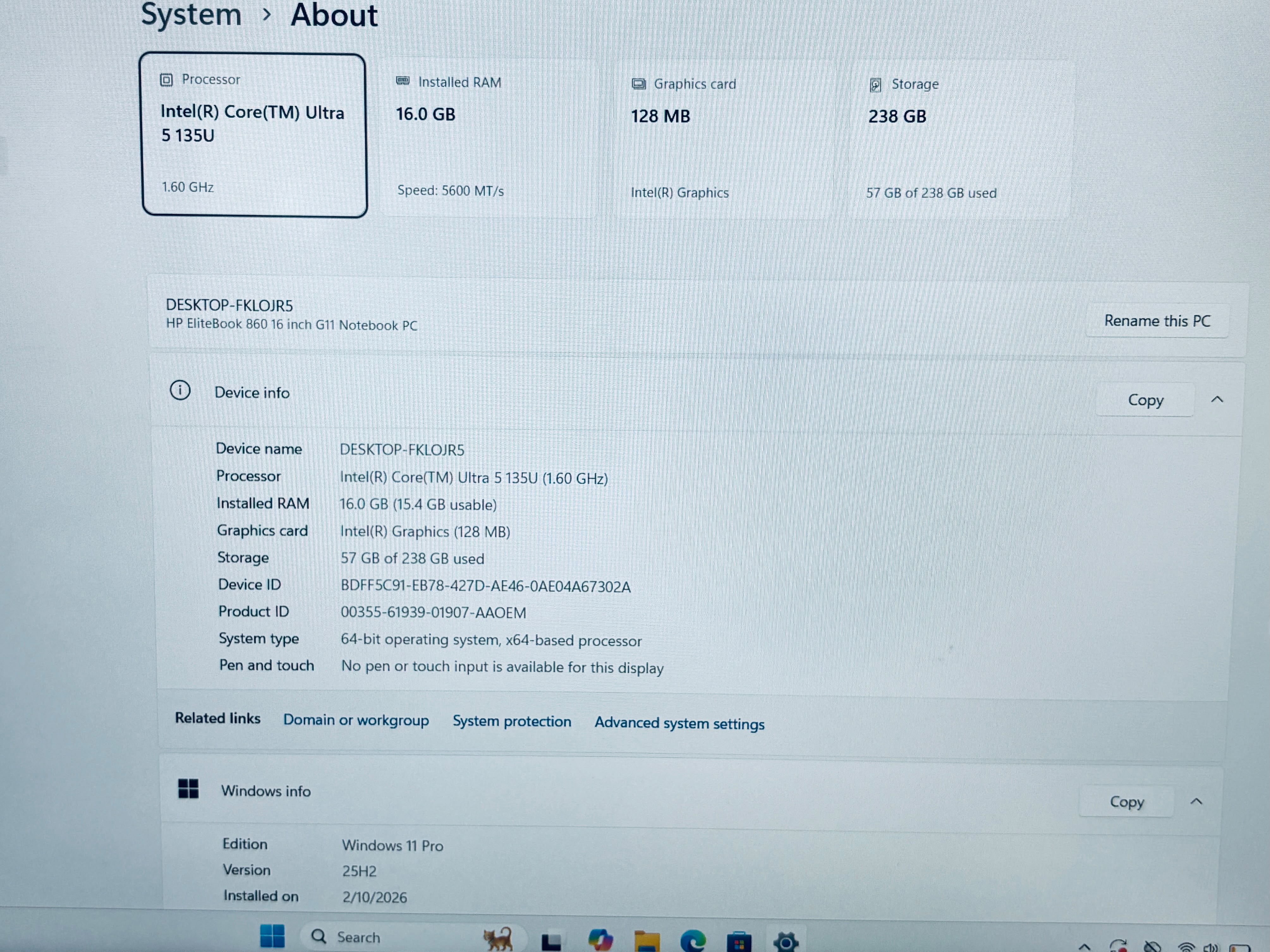Rename this PC
Image resolution: width=1270 pixels, height=952 pixels.
[1158, 320]
